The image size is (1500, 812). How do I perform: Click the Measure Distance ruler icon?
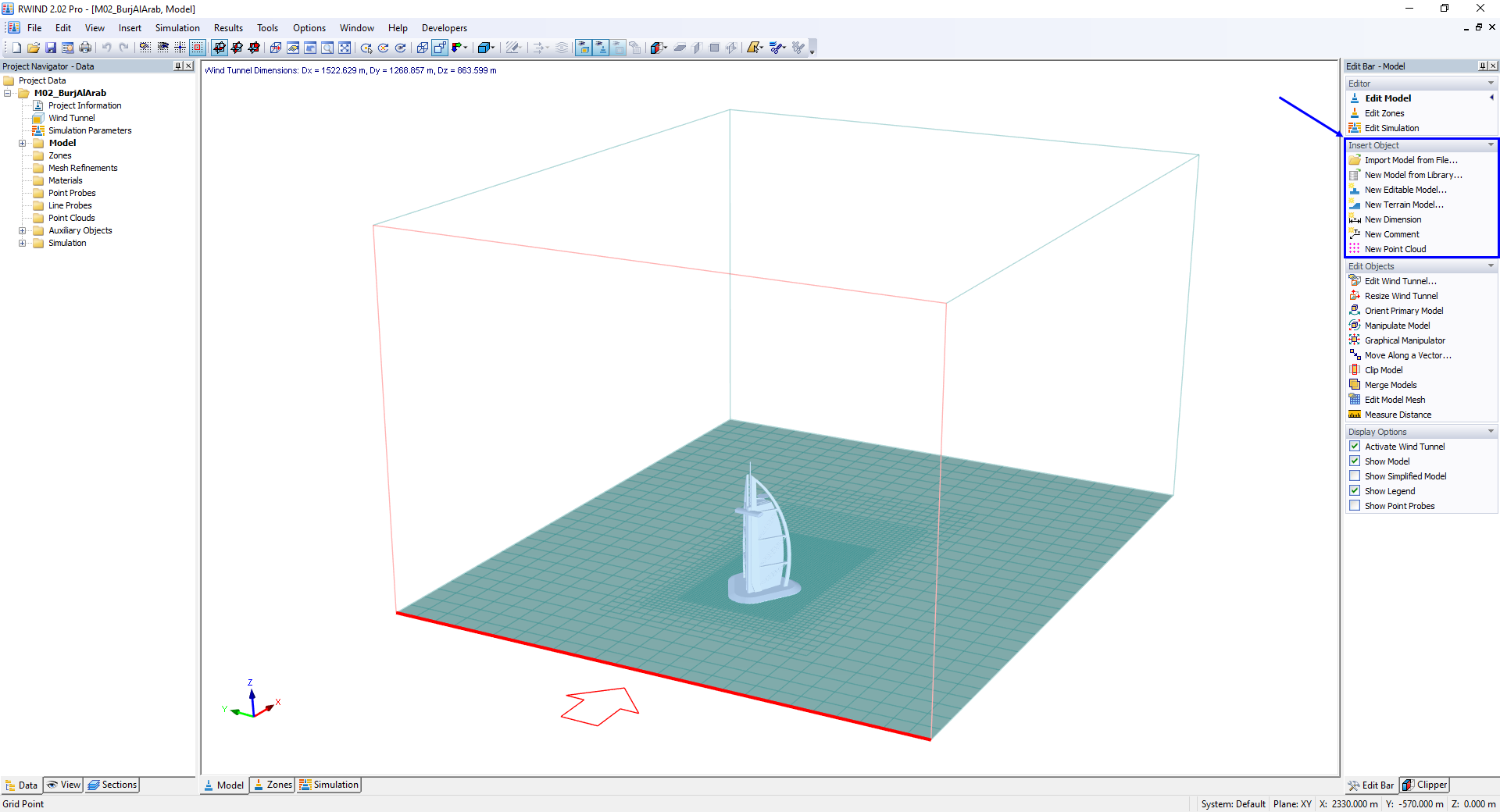1355,415
